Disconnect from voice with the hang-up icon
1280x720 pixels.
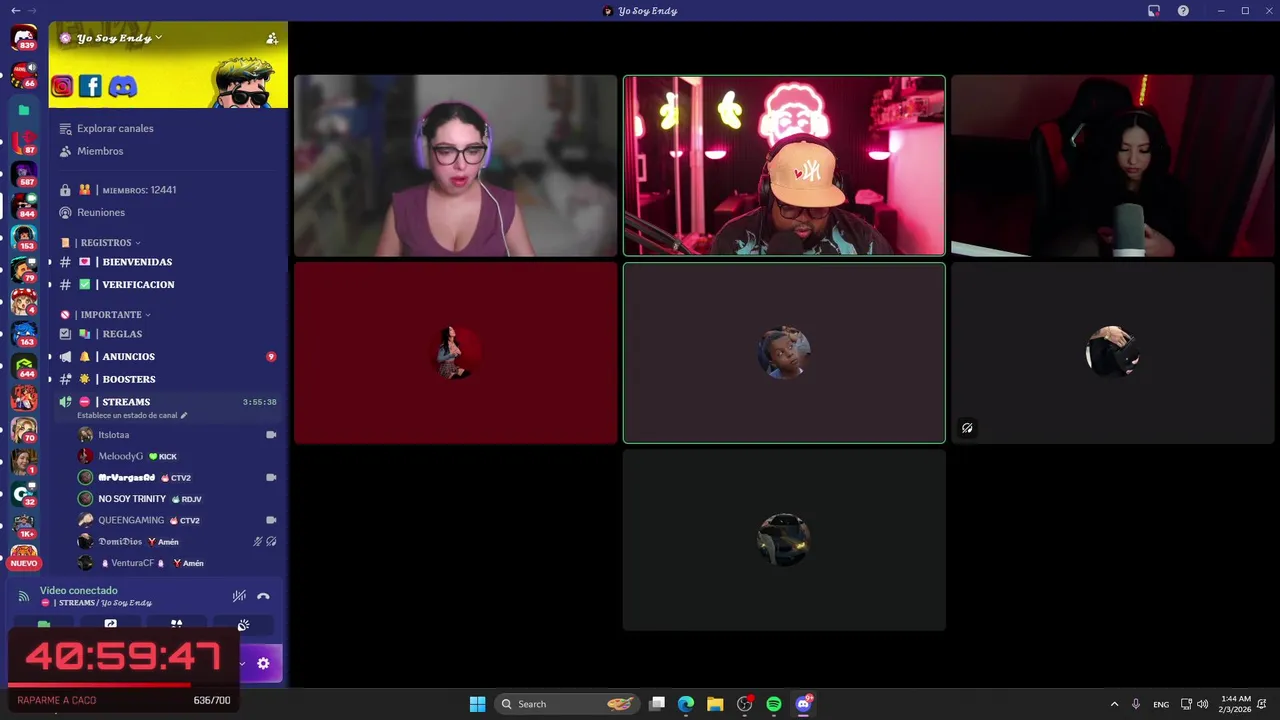(x=263, y=596)
